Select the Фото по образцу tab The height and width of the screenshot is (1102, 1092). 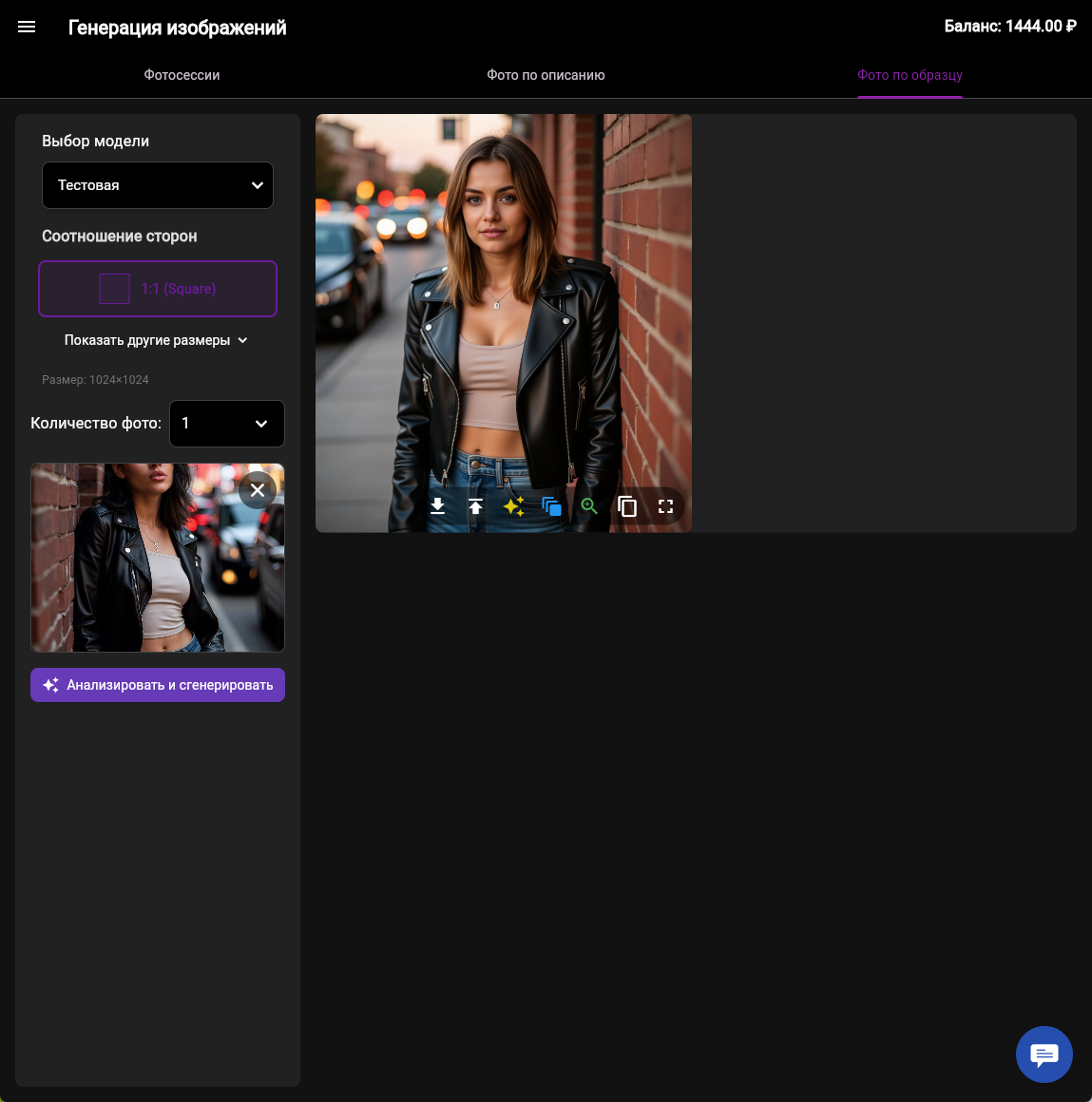coord(910,75)
